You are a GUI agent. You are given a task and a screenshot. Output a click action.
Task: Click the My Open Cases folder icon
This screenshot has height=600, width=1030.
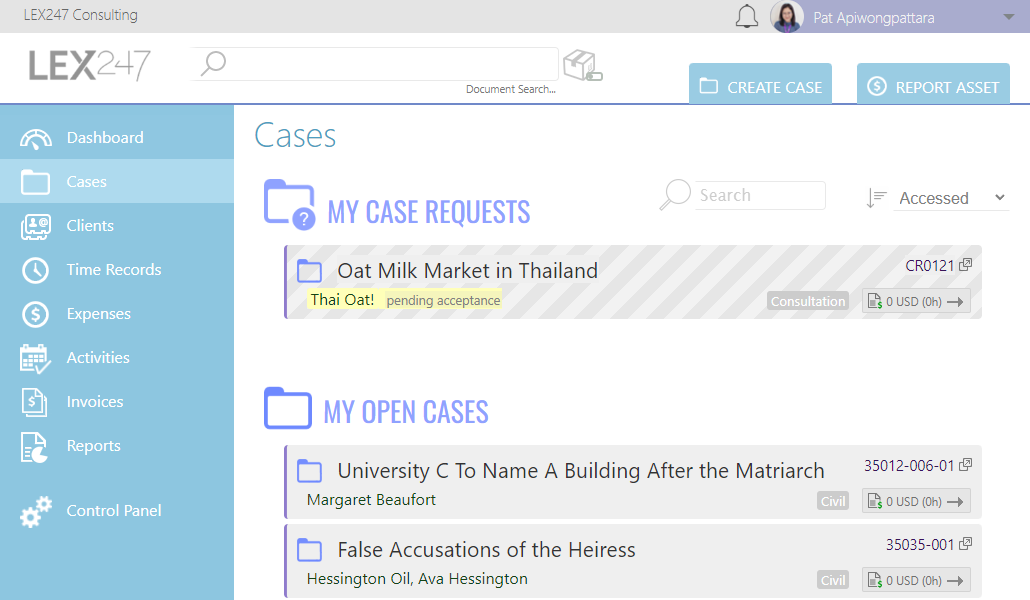click(x=288, y=408)
